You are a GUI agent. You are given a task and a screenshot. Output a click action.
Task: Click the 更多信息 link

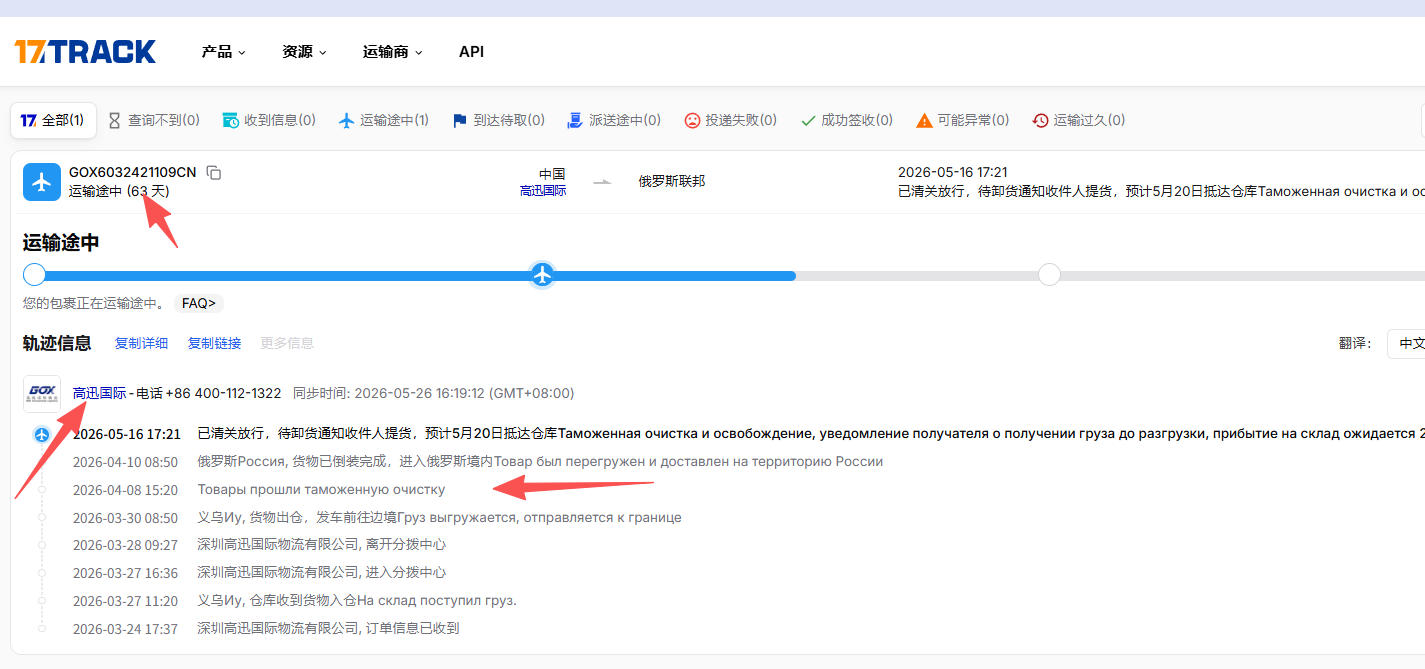pos(287,343)
